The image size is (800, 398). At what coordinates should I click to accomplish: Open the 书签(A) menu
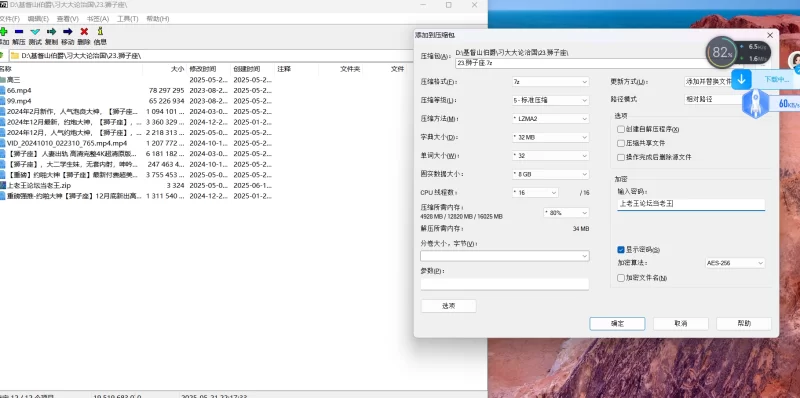(x=97, y=19)
